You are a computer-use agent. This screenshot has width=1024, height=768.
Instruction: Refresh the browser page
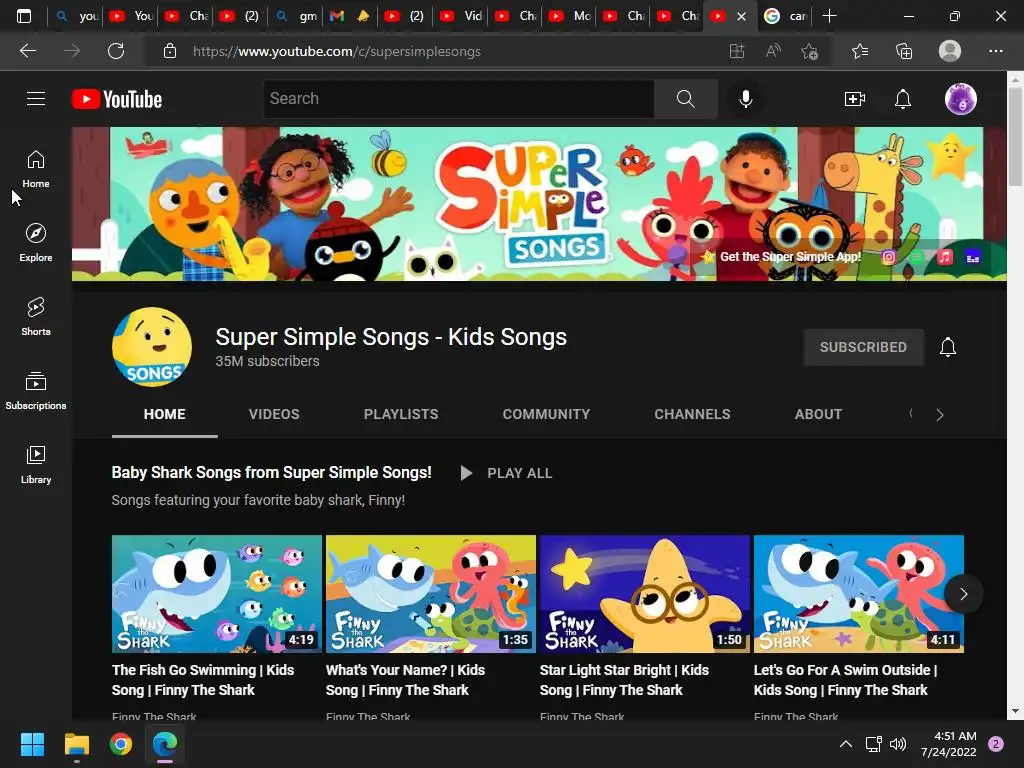pyautogui.click(x=116, y=51)
